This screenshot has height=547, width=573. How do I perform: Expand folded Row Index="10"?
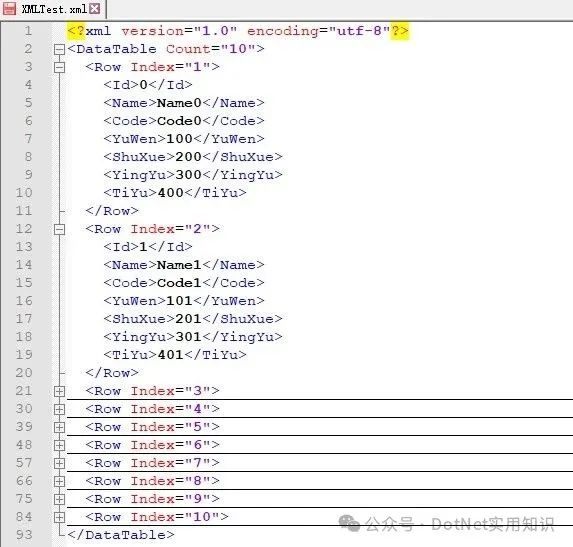(x=59, y=517)
